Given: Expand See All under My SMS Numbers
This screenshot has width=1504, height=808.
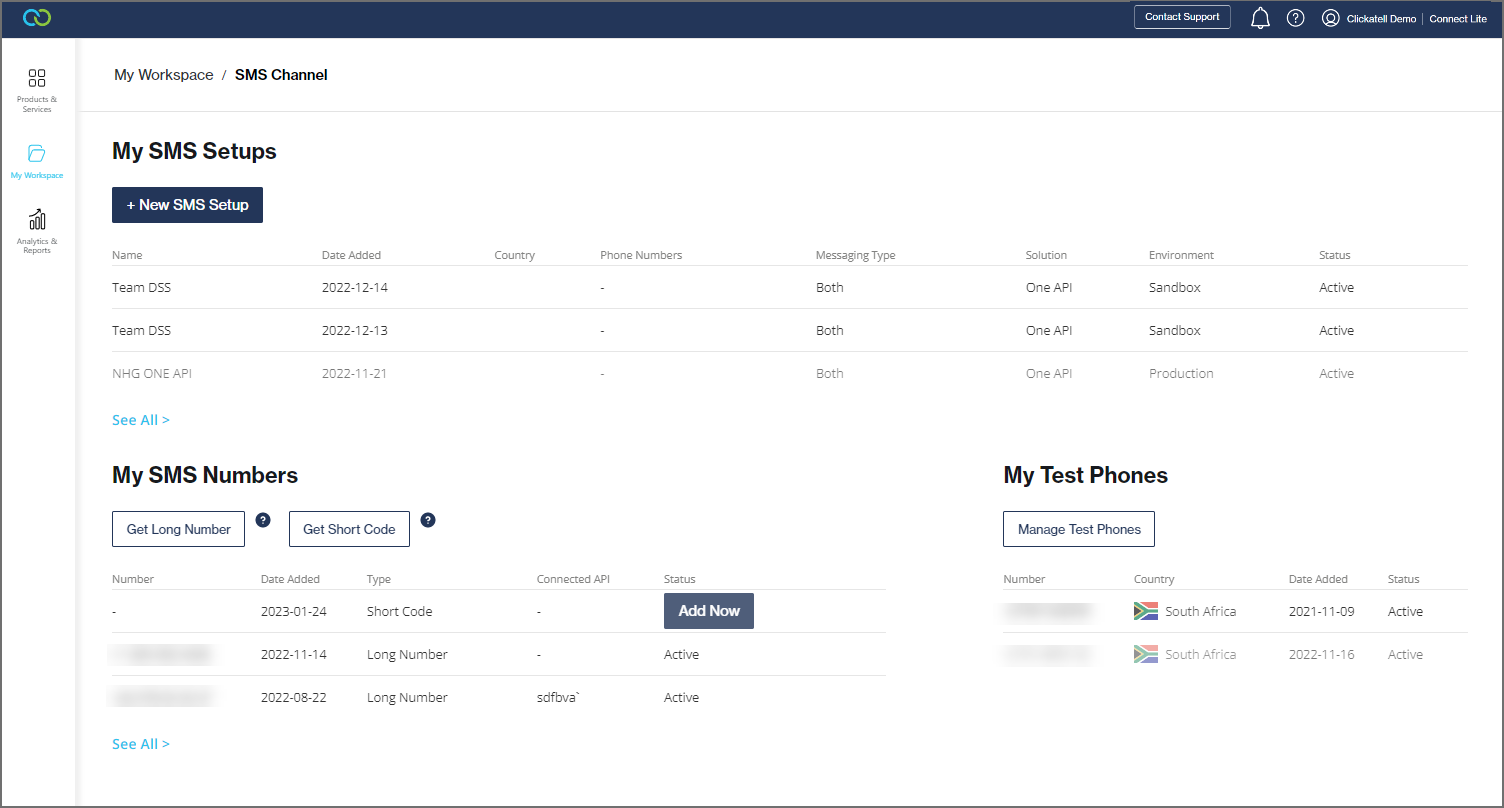Looking at the screenshot, I should pos(141,744).
